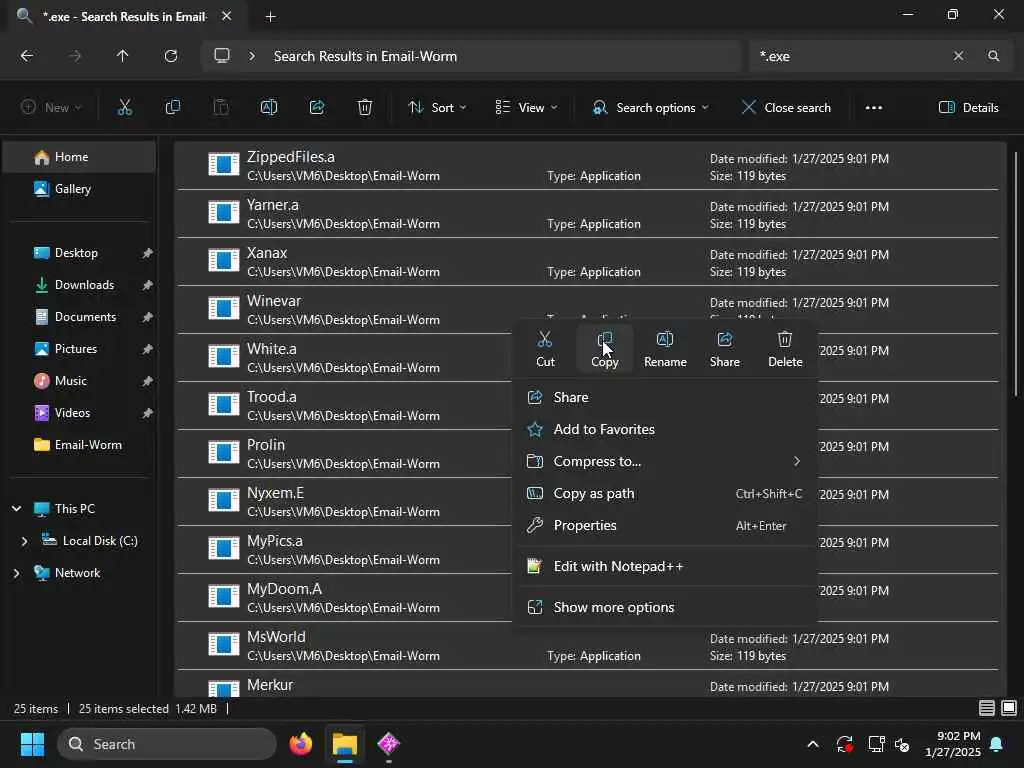
Task: Open Home in navigation pane
Action: pos(80,157)
